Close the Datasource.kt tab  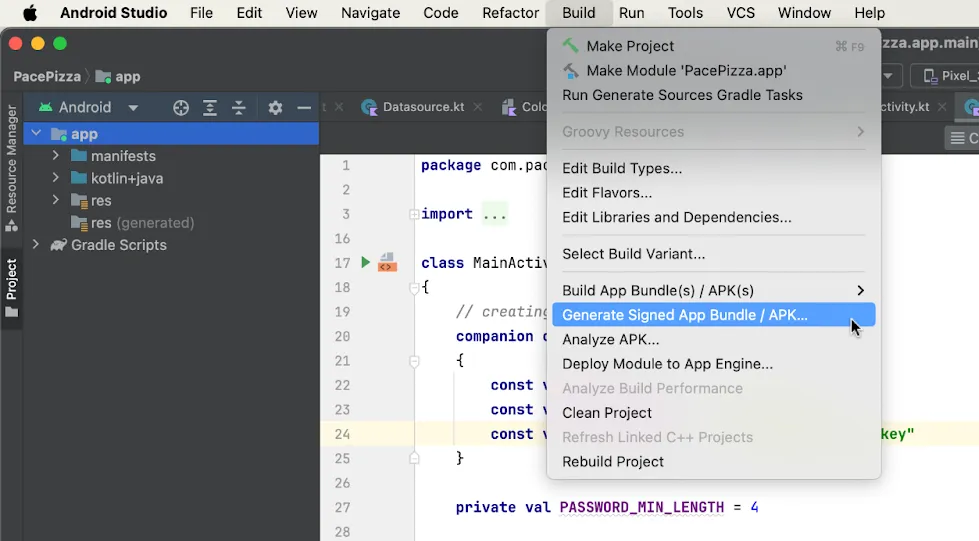tap(478, 107)
